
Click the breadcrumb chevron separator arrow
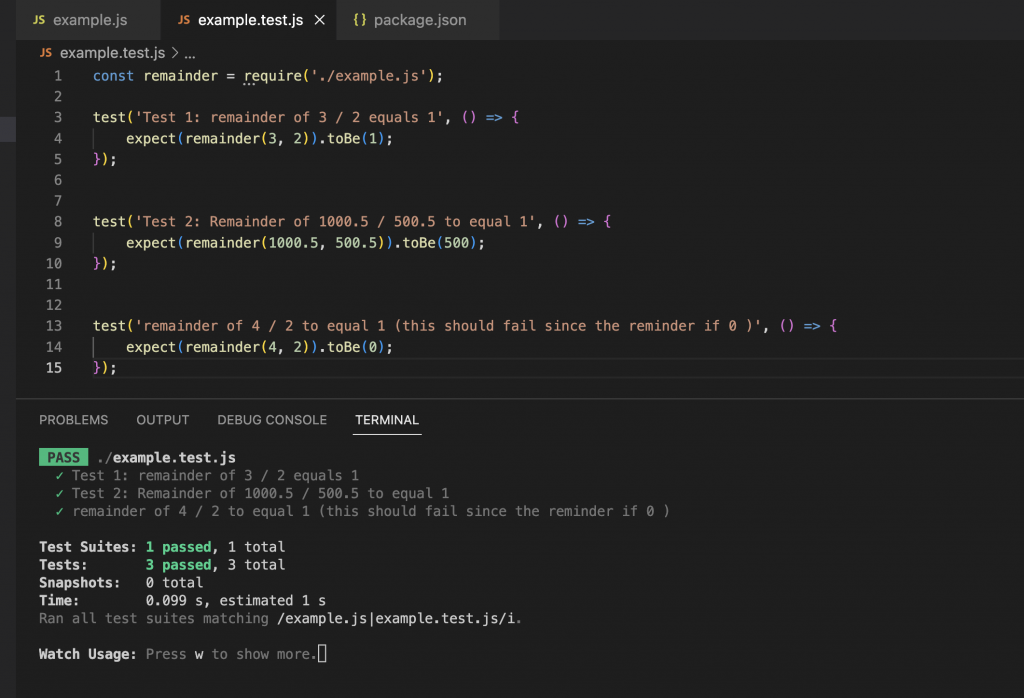tap(174, 53)
